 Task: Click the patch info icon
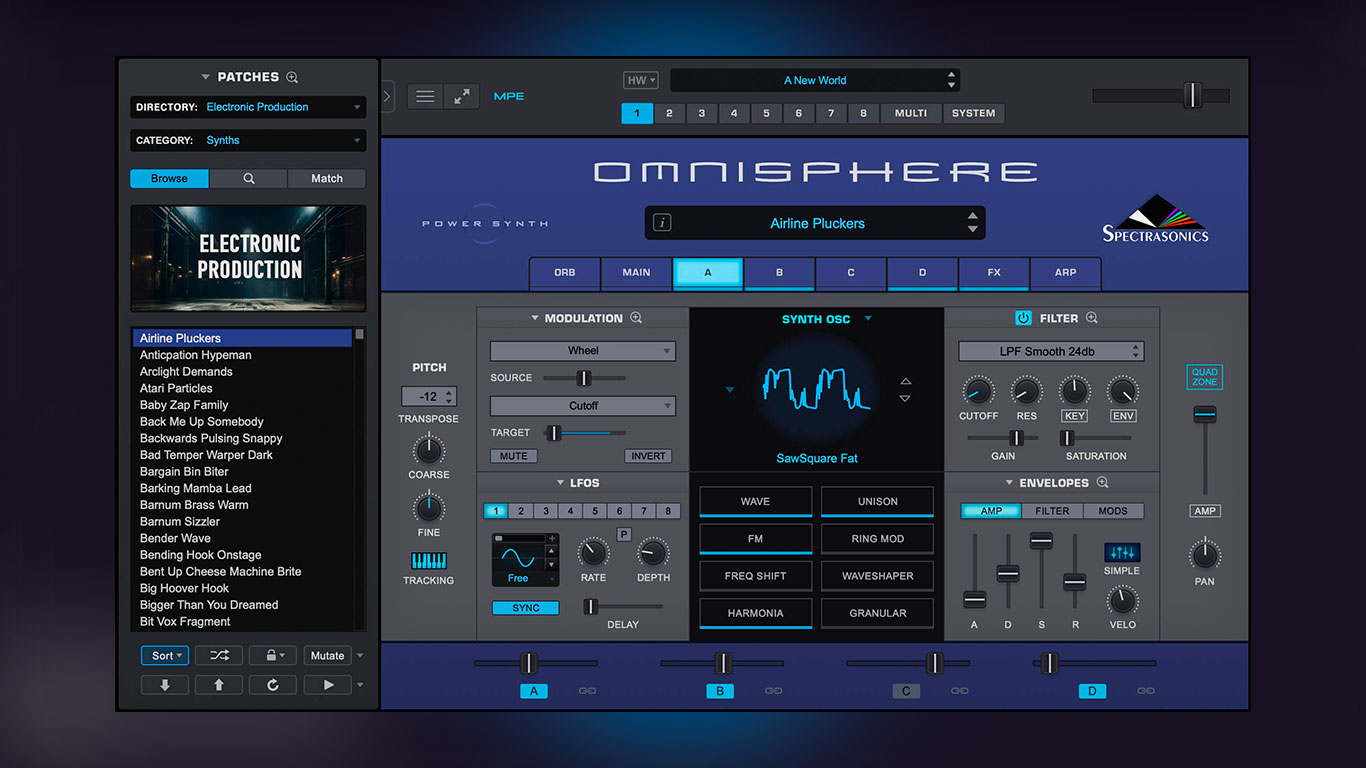pos(663,223)
